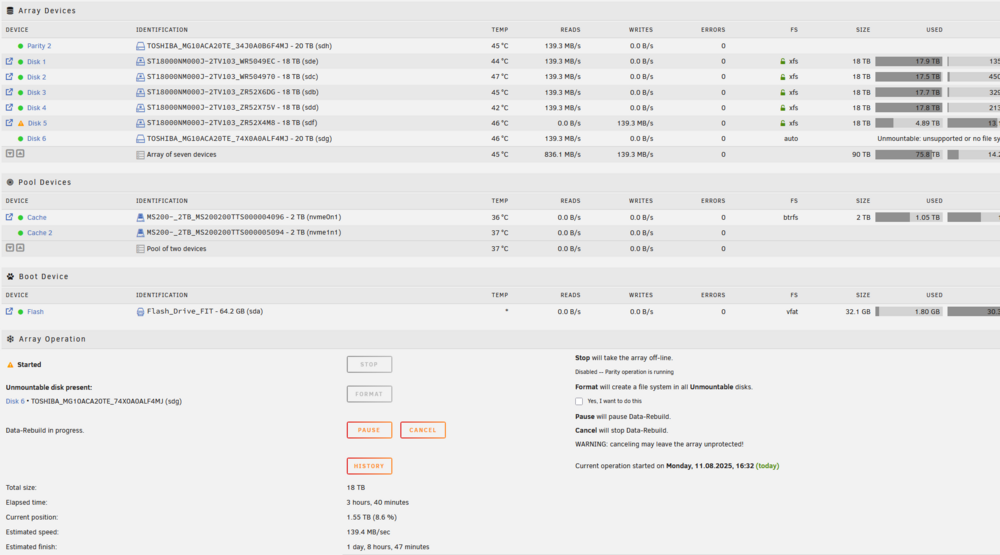Image resolution: width=1000 pixels, height=555 pixels.
Task: Click the down-arrow toggle under Pool Devices
Action: 10,248
